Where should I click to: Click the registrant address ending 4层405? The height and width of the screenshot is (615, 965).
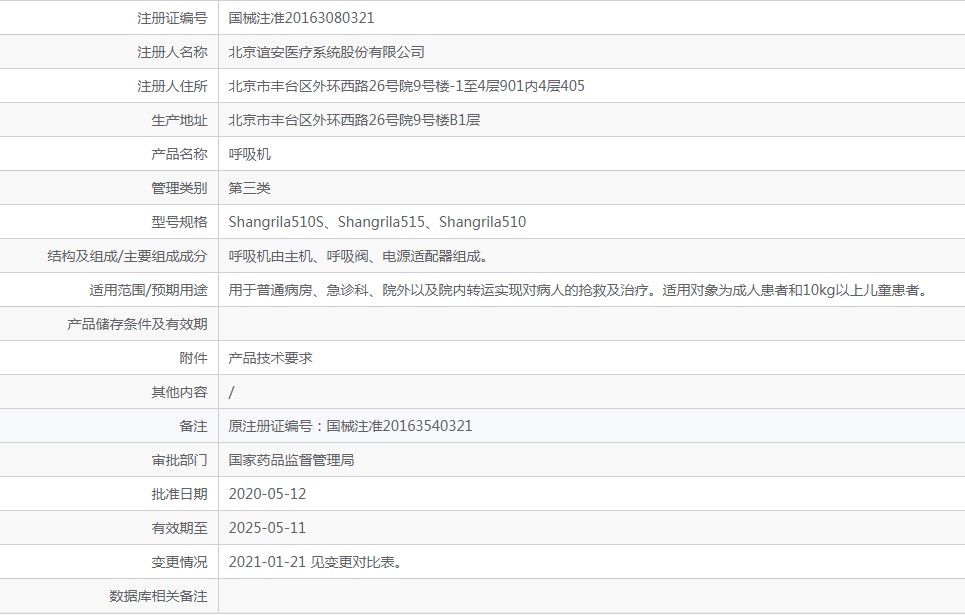[406, 86]
